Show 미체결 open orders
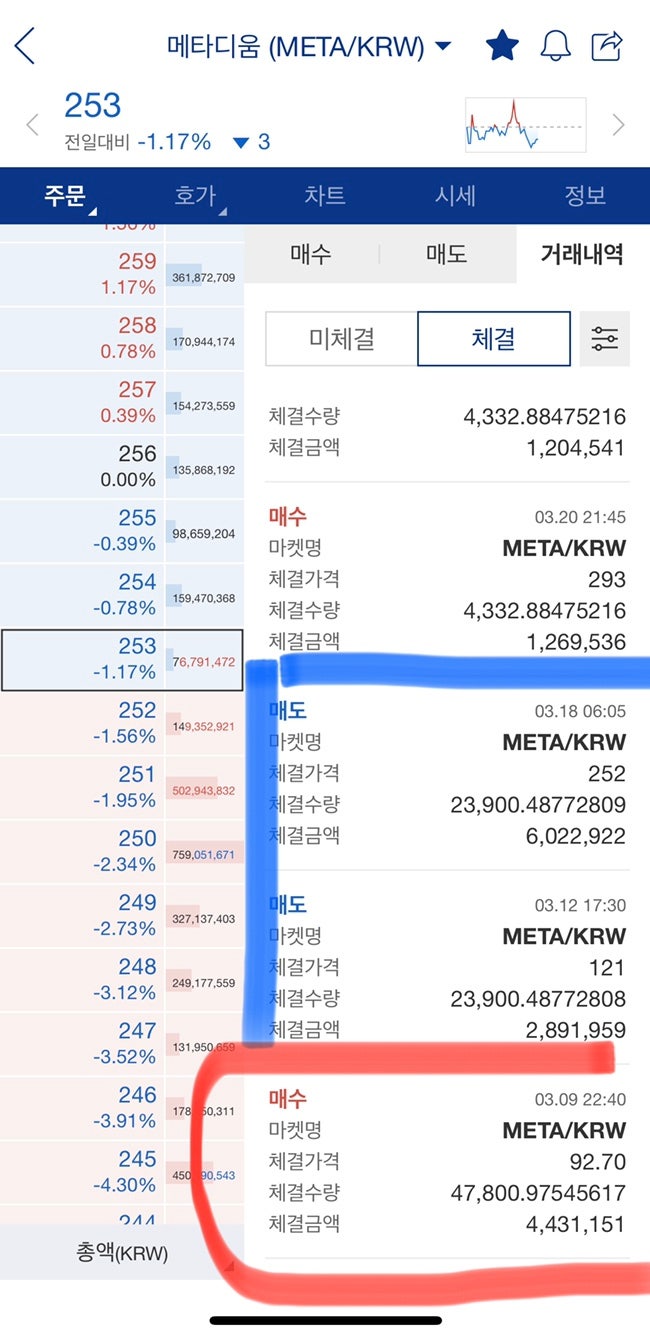This screenshot has height=1338, width=650. pos(342,338)
